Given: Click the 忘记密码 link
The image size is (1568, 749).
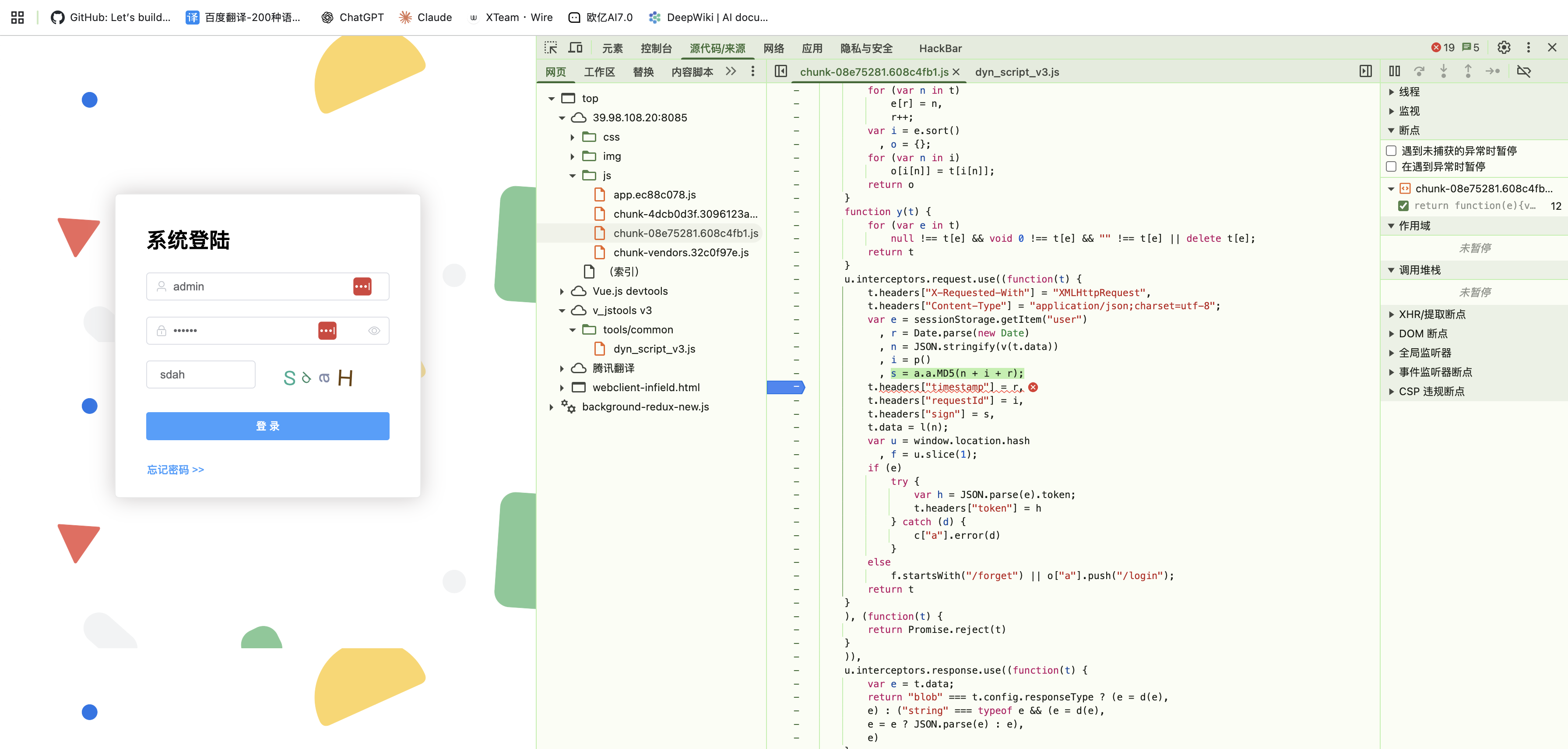Looking at the screenshot, I should (x=175, y=470).
